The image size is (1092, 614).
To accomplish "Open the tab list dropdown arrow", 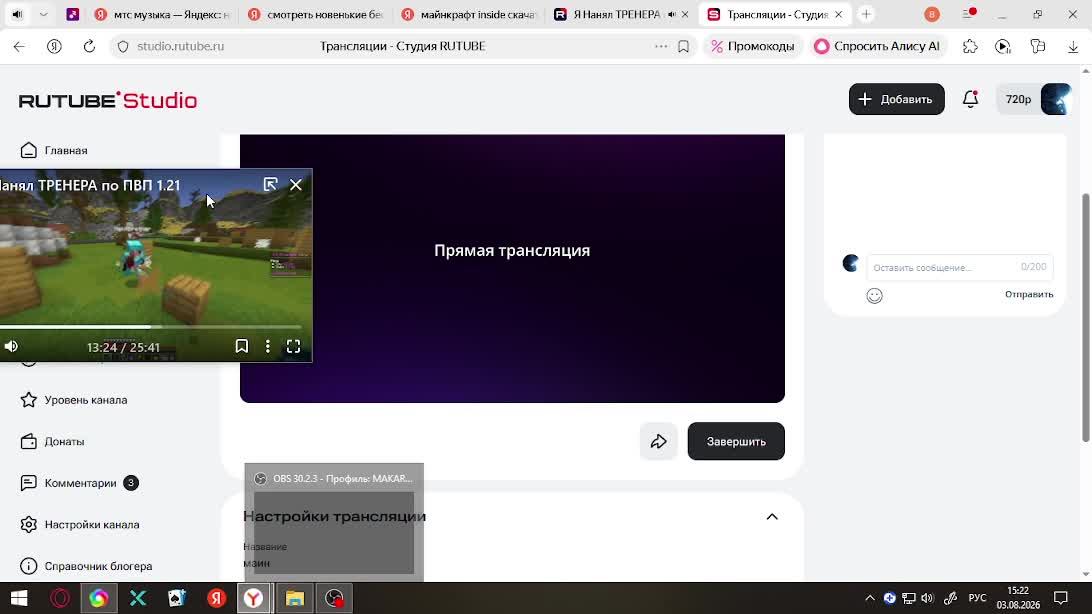I will point(43,15).
